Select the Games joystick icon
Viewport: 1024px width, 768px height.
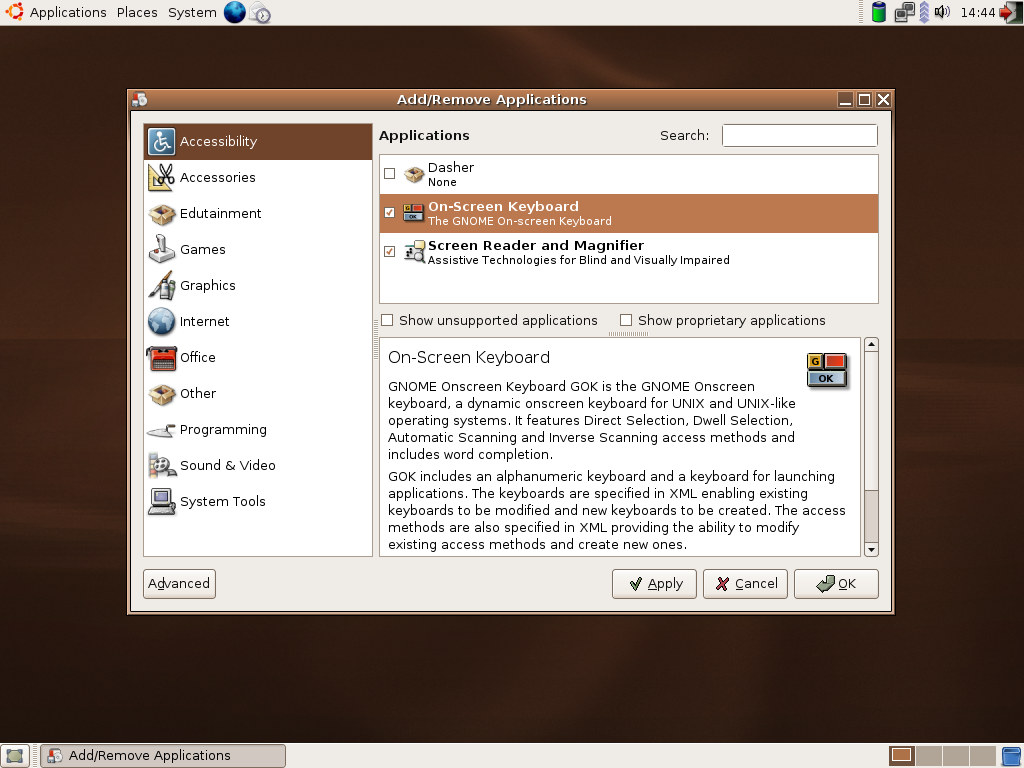click(161, 249)
